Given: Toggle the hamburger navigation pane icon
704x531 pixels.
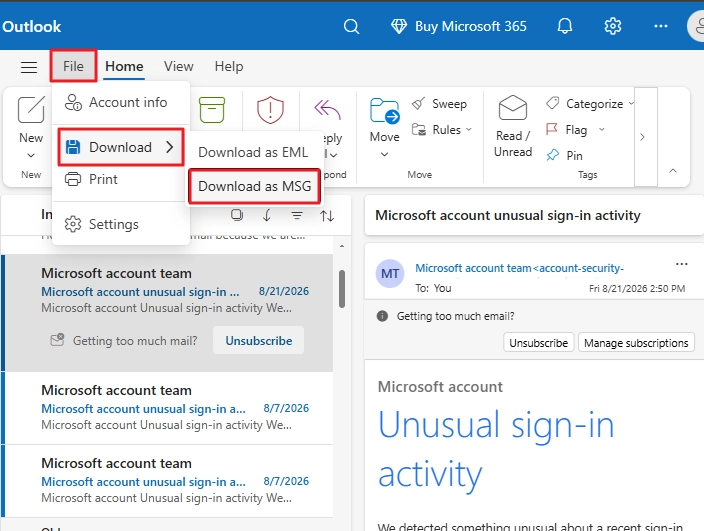Looking at the screenshot, I should tap(29, 67).
